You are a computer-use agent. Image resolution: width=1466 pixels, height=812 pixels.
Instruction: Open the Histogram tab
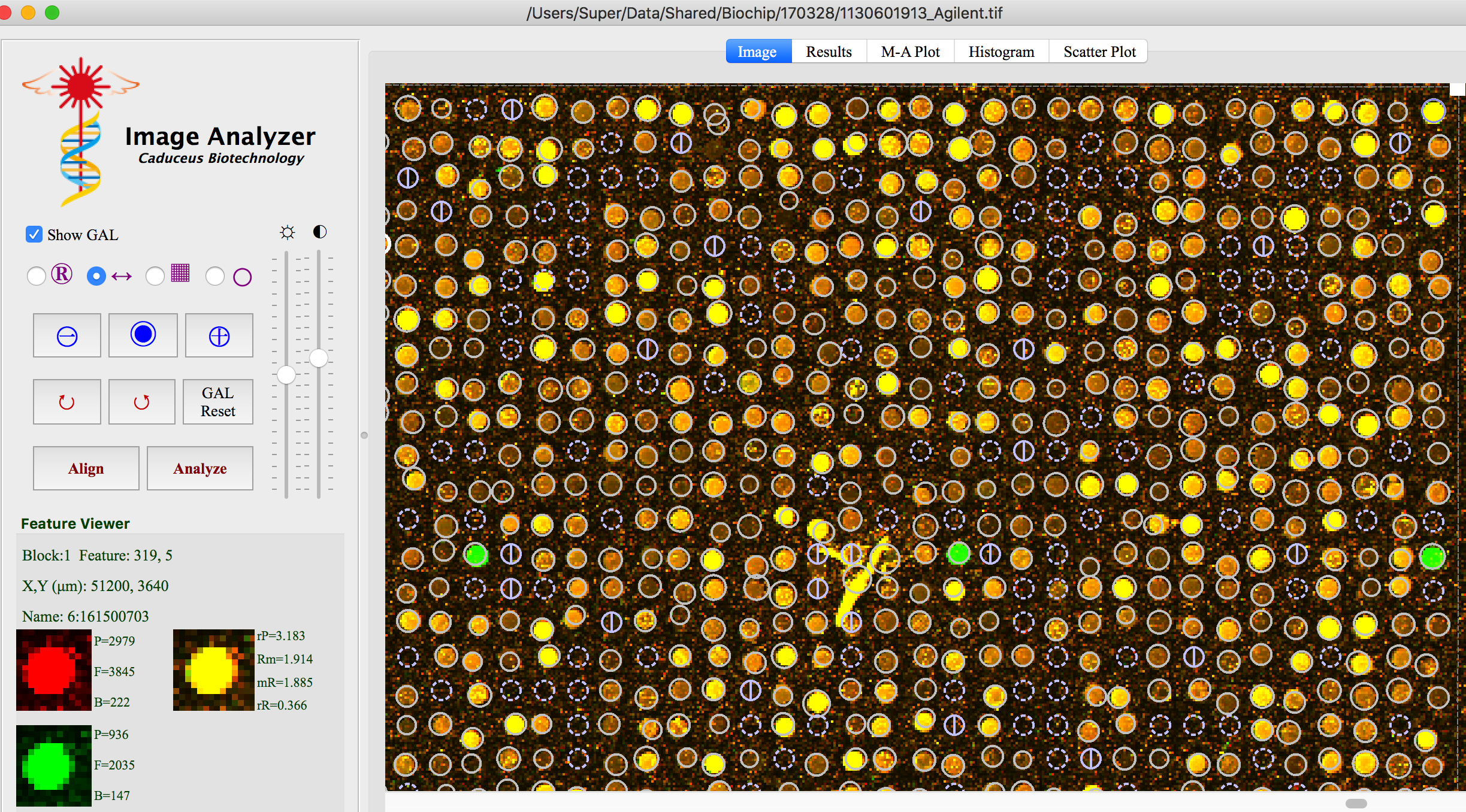click(x=1001, y=51)
